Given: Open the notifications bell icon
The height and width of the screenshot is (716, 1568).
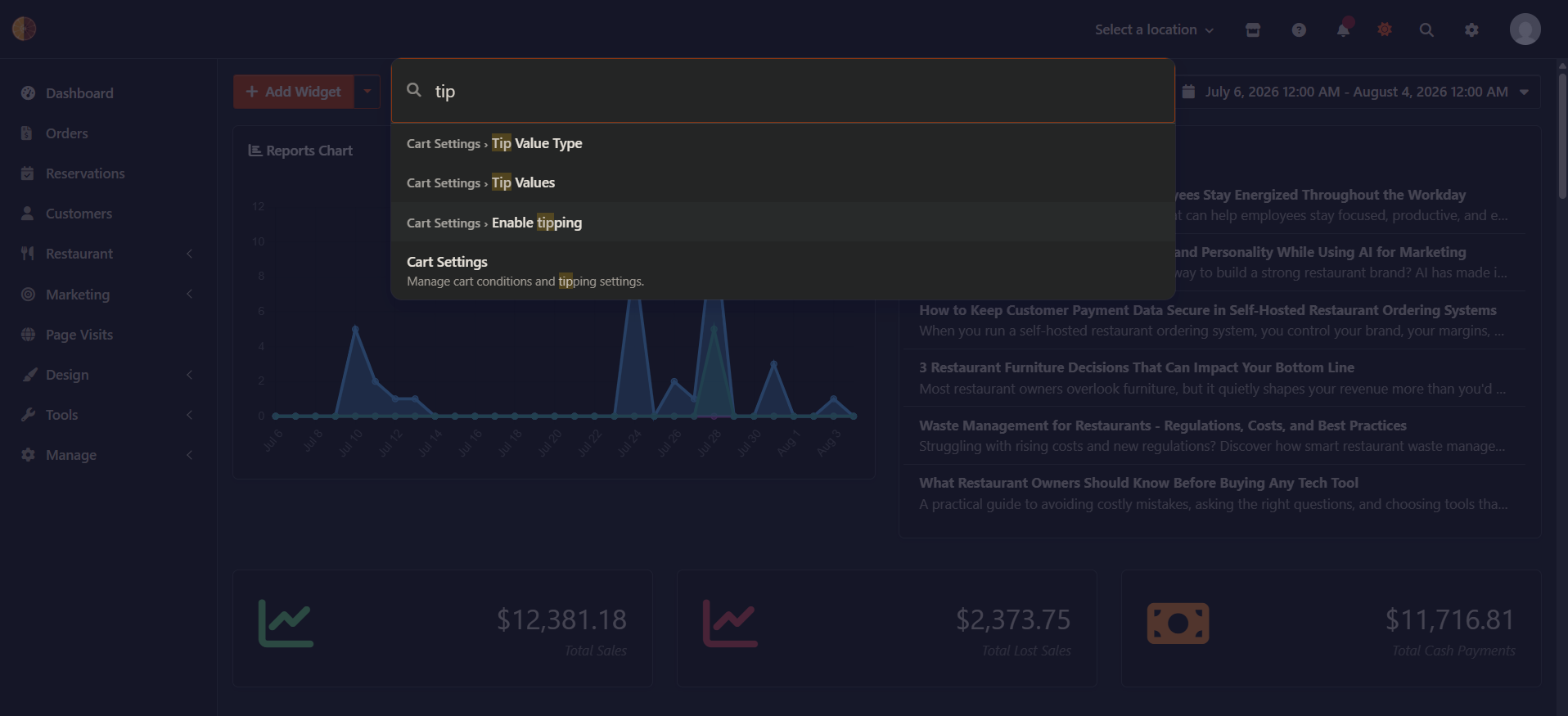Looking at the screenshot, I should 1343,29.
